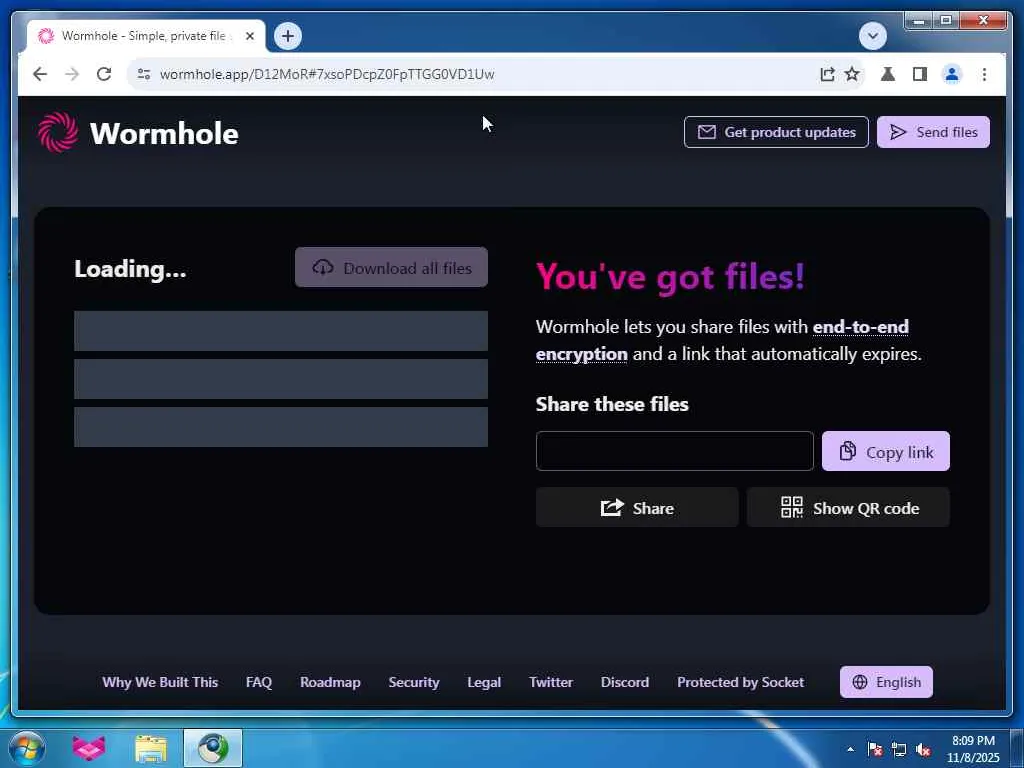Click the Send files button

coord(933,132)
